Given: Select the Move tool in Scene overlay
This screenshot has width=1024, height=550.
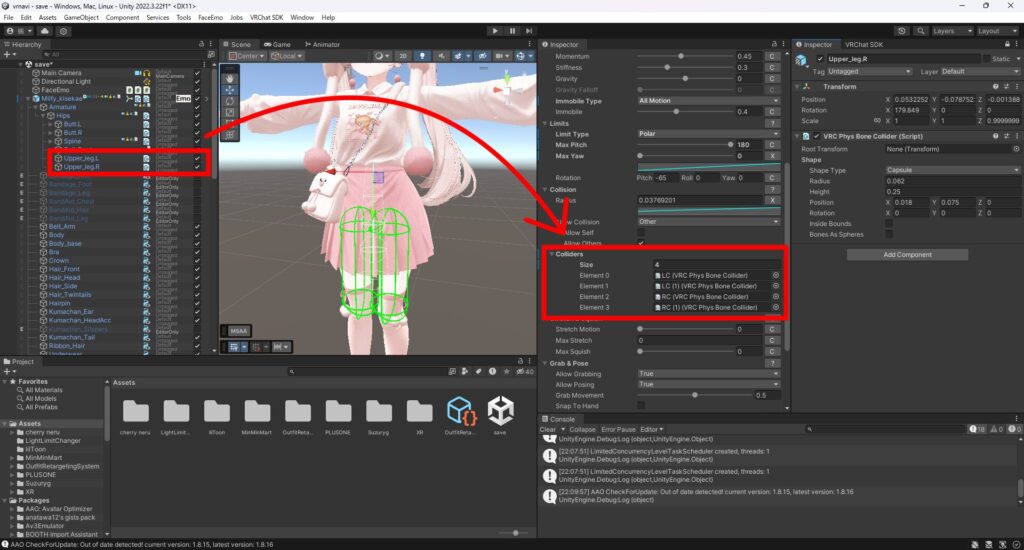Looking at the screenshot, I should [229, 88].
